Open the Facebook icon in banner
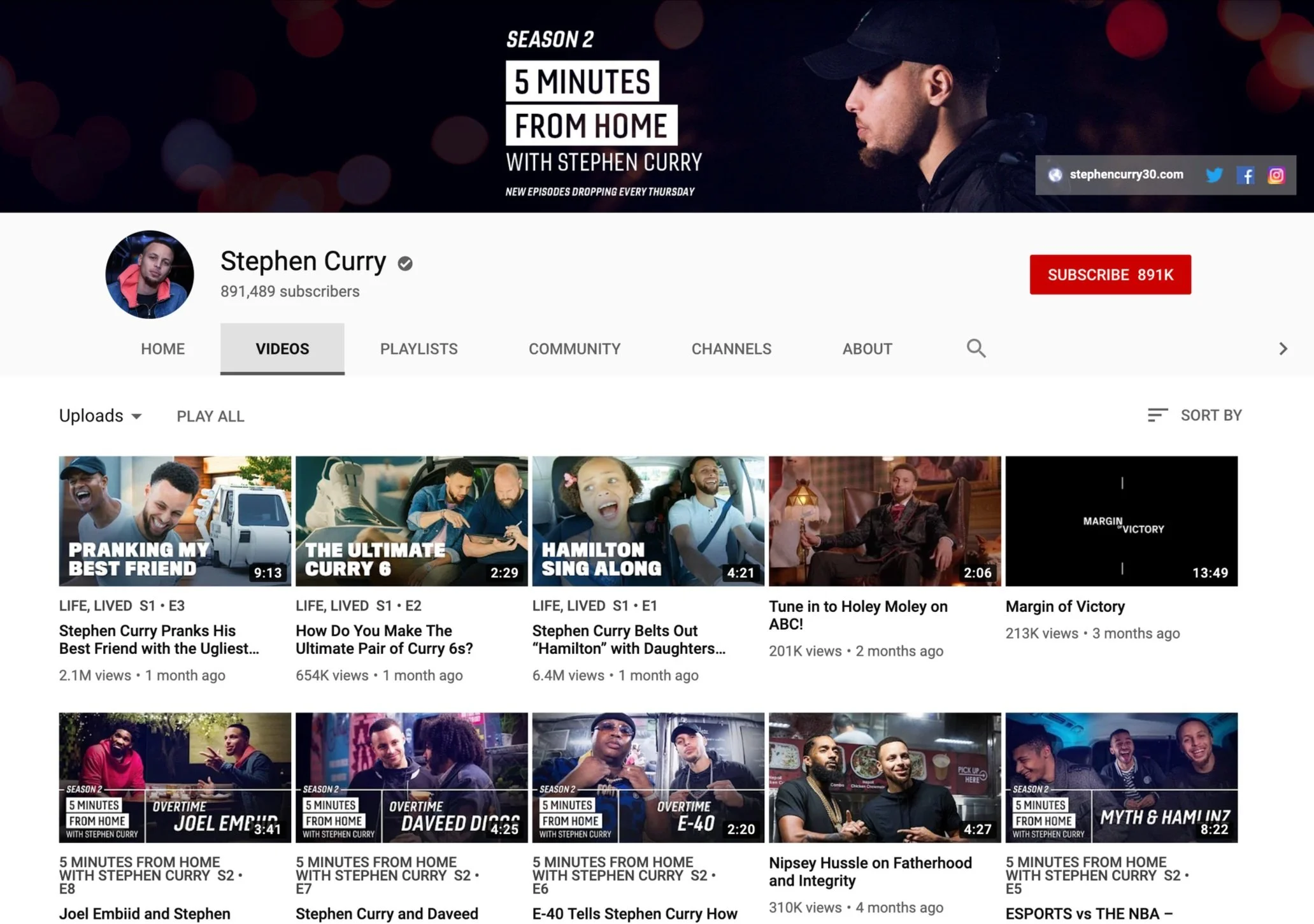The image size is (1314, 924). 1245,175
